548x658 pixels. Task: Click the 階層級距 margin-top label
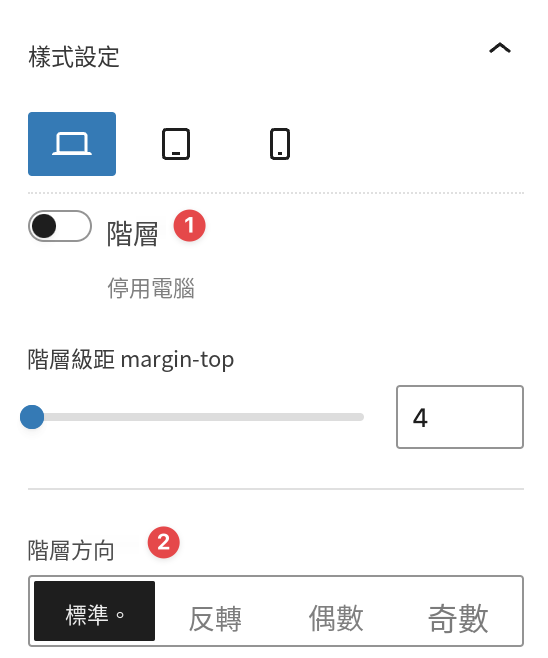pyautogui.click(x=131, y=360)
